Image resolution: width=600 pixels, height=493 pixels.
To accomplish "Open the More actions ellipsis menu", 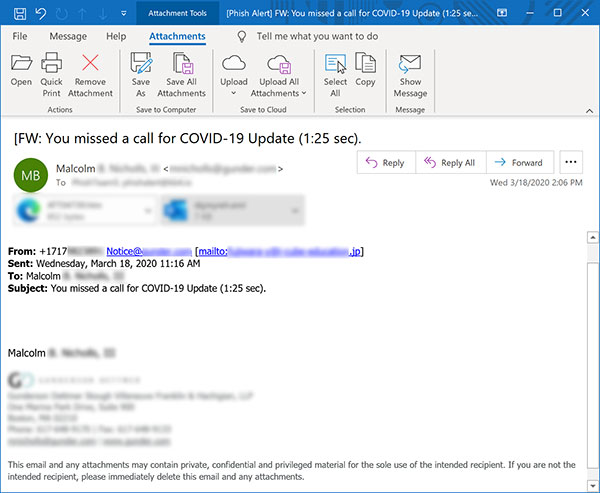I will 571,162.
